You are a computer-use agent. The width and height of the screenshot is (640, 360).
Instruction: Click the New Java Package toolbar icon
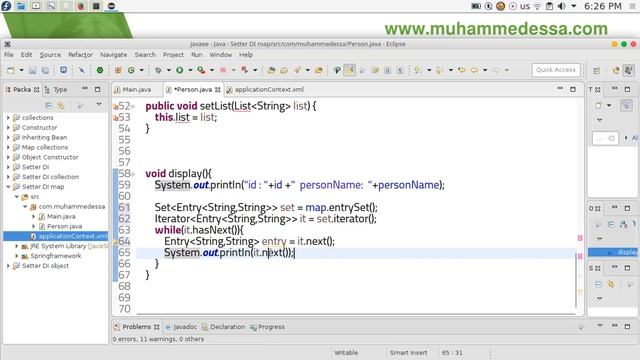118,70
